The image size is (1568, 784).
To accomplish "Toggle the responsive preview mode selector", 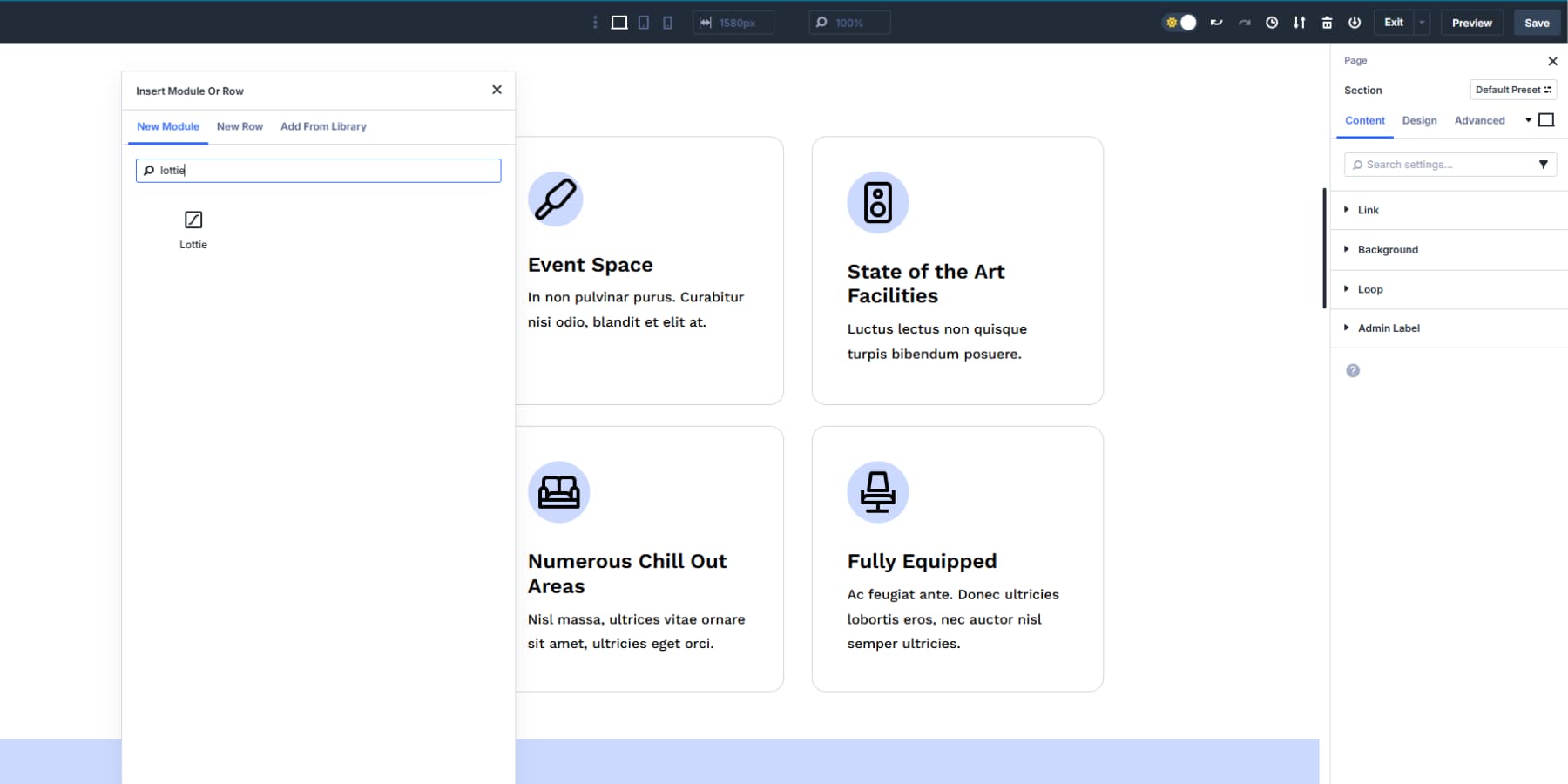I will (595, 22).
